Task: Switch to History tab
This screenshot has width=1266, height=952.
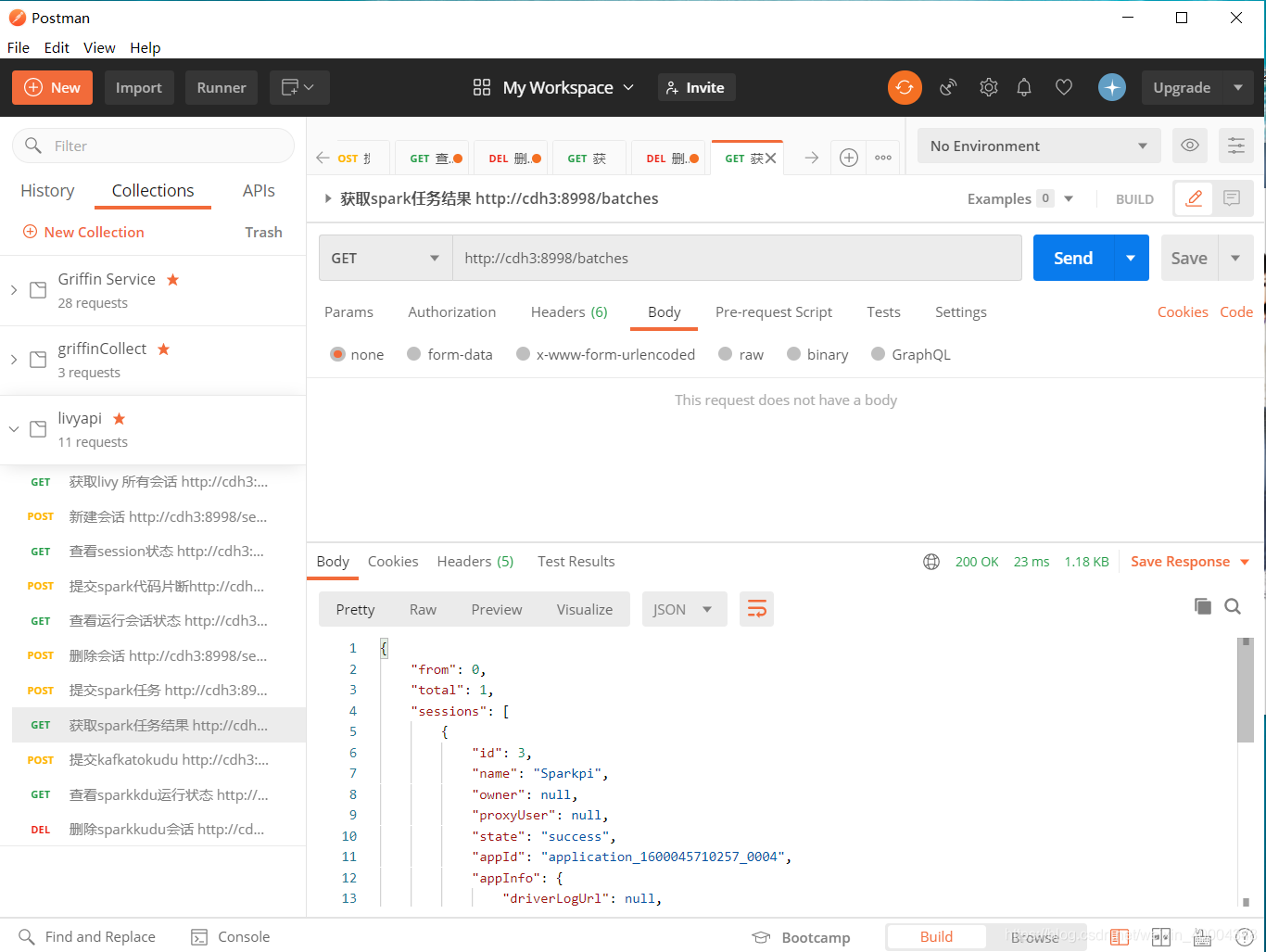Action: point(47,190)
